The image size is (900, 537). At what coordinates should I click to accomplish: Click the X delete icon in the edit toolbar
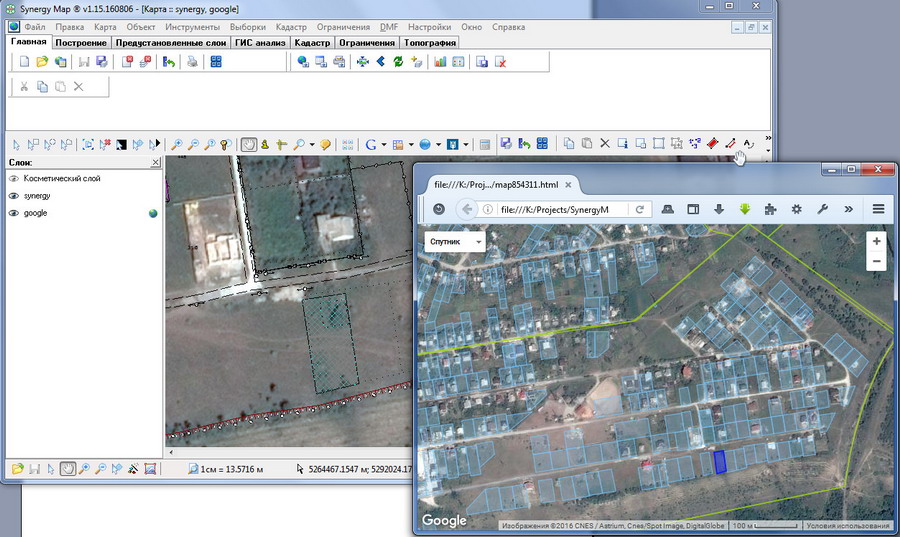79,86
